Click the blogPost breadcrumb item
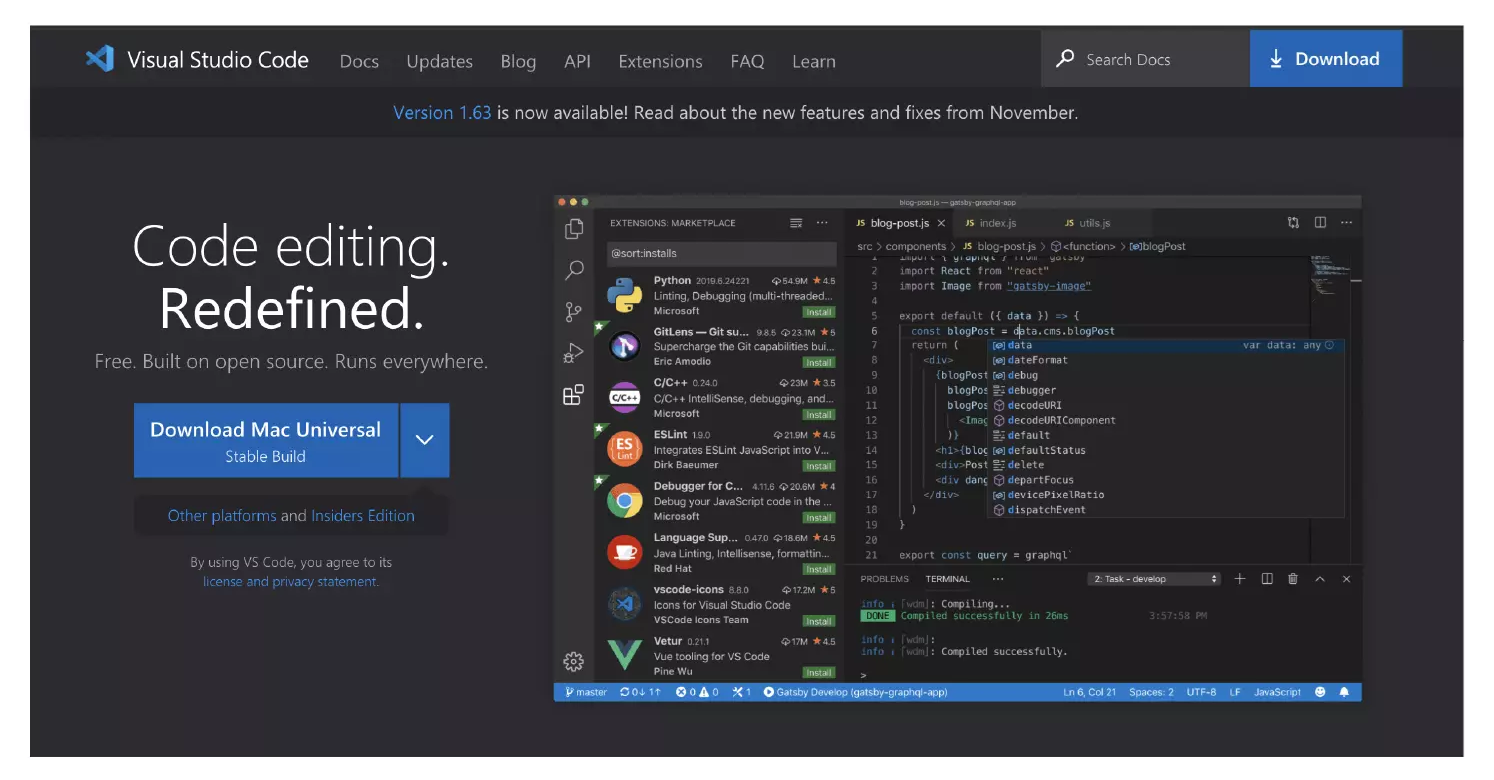Image resolution: width=1494 pixels, height=780 pixels. [x=1157, y=246]
